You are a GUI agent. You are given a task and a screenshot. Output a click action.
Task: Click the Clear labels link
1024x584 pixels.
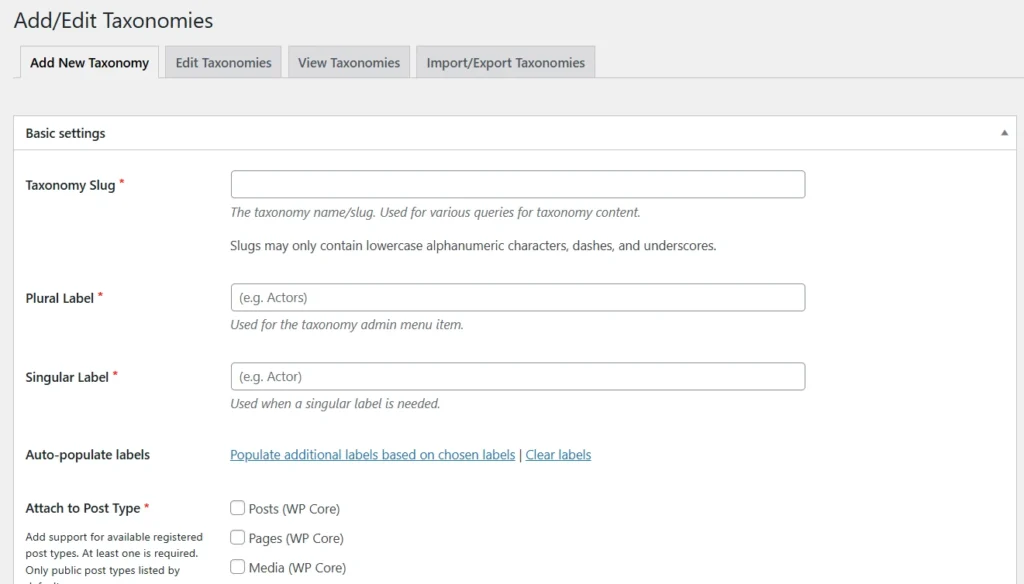[558, 455]
